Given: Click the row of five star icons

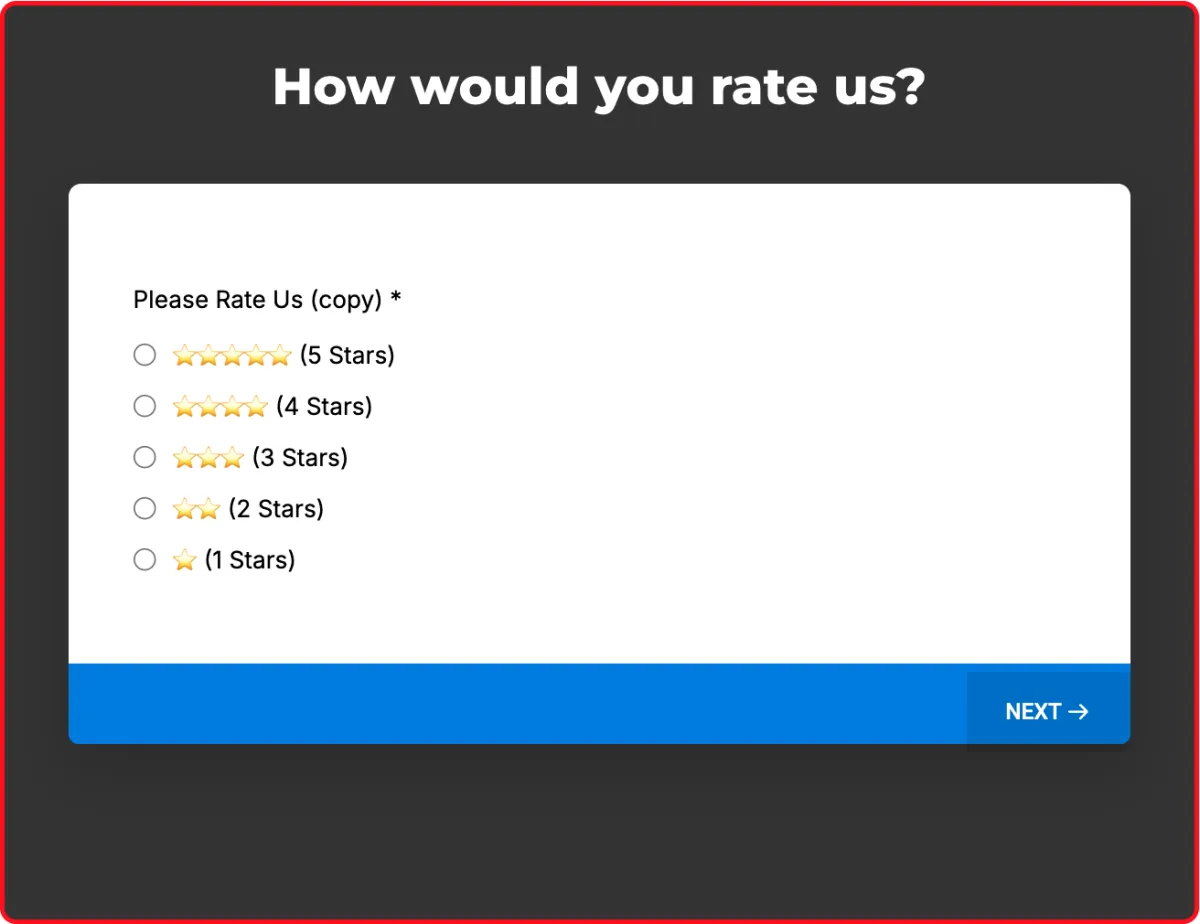Looking at the screenshot, I should (x=231, y=355).
